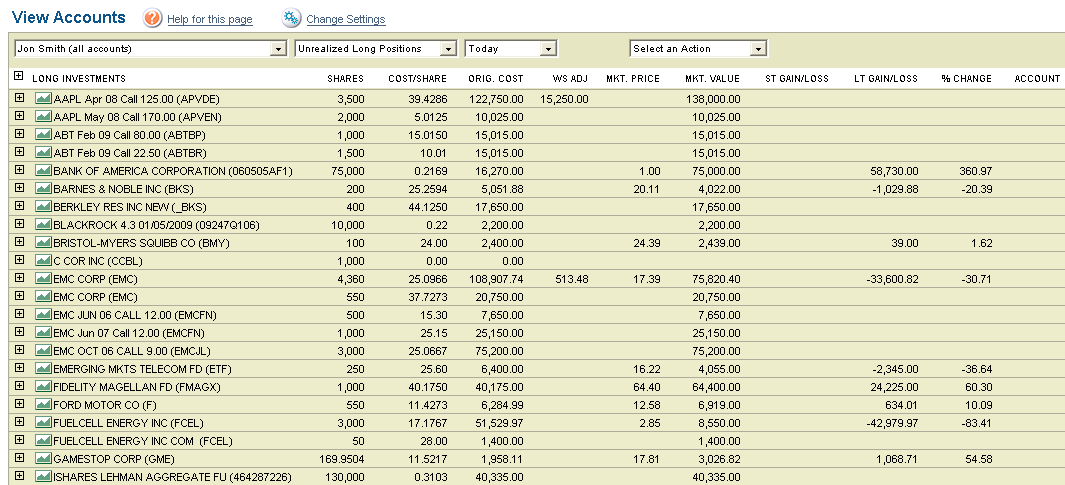
Task: Expand the Fidelity Magellan FD row
Action: tap(19, 386)
